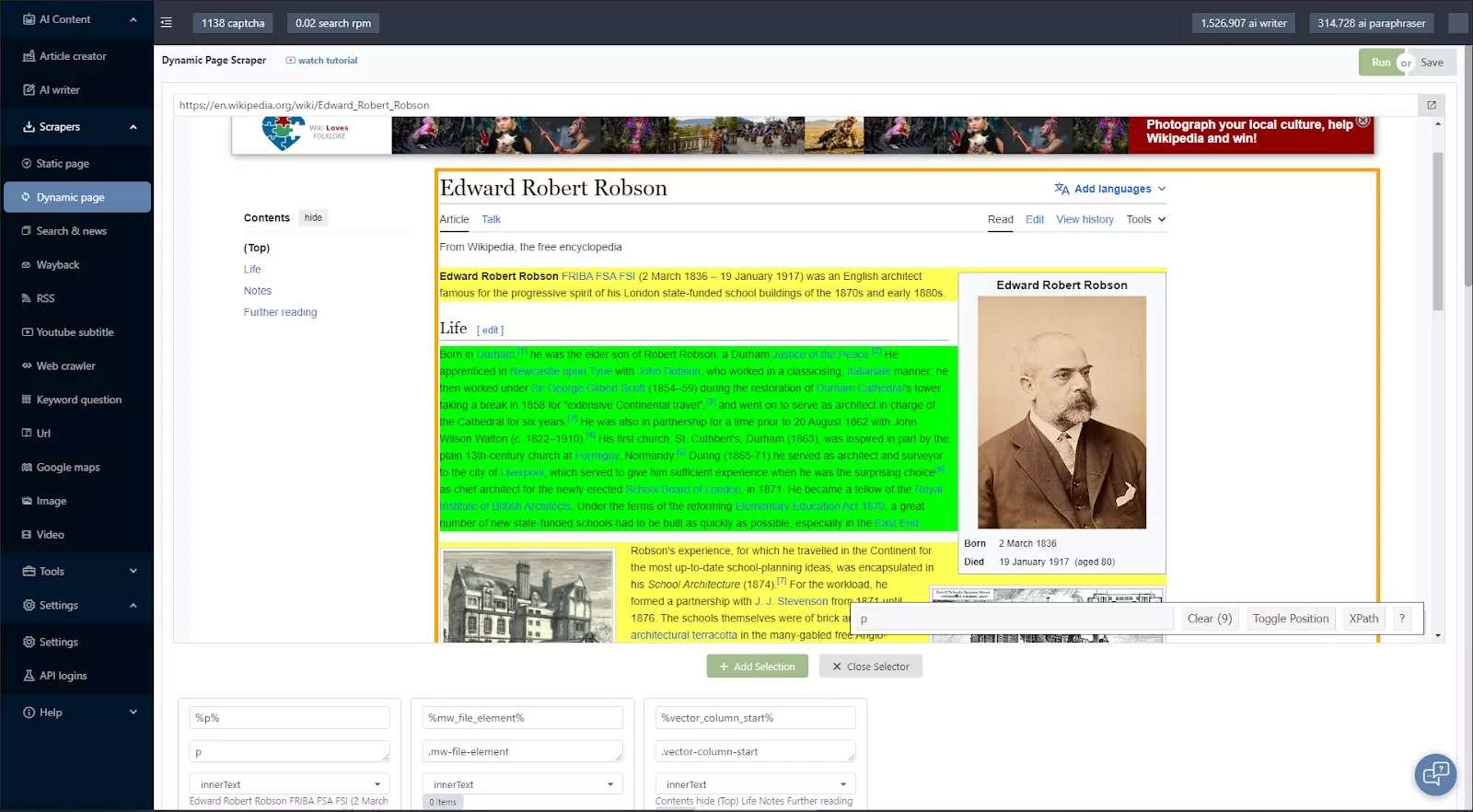Open the help chat bubble icon
The image size is (1473, 812).
click(1434, 774)
